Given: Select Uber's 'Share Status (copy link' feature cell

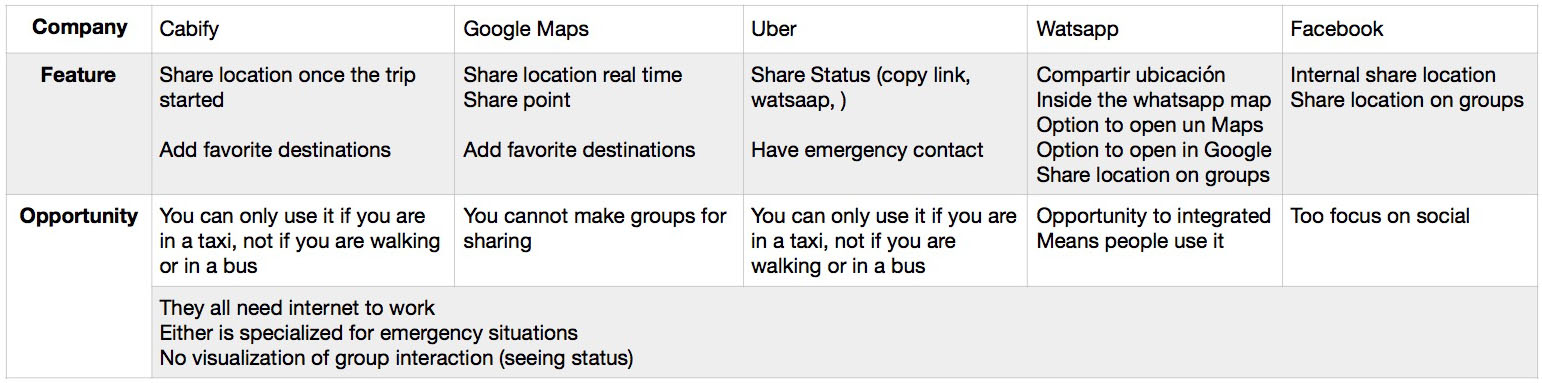Looking at the screenshot, I should click(885, 124).
